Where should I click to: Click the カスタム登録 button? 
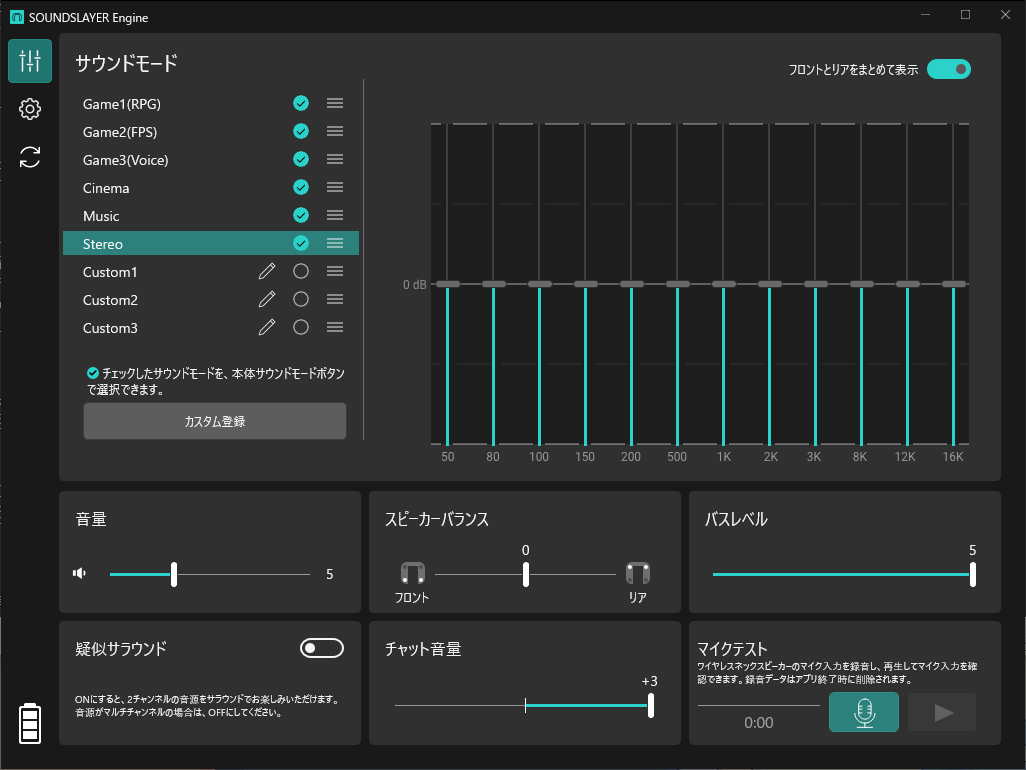pyautogui.click(x=215, y=421)
